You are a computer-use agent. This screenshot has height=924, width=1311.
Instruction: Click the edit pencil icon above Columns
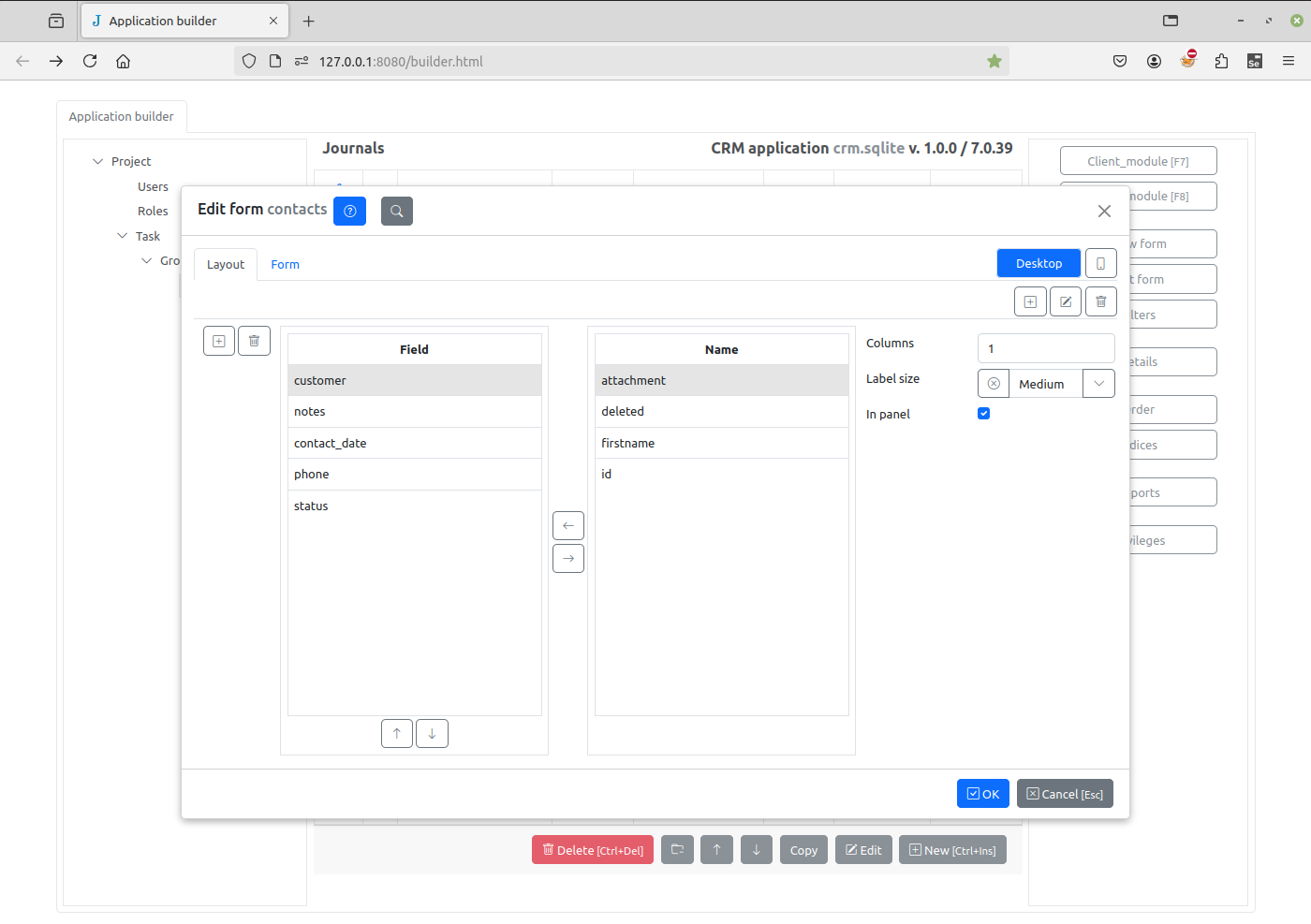pyautogui.click(x=1066, y=301)
